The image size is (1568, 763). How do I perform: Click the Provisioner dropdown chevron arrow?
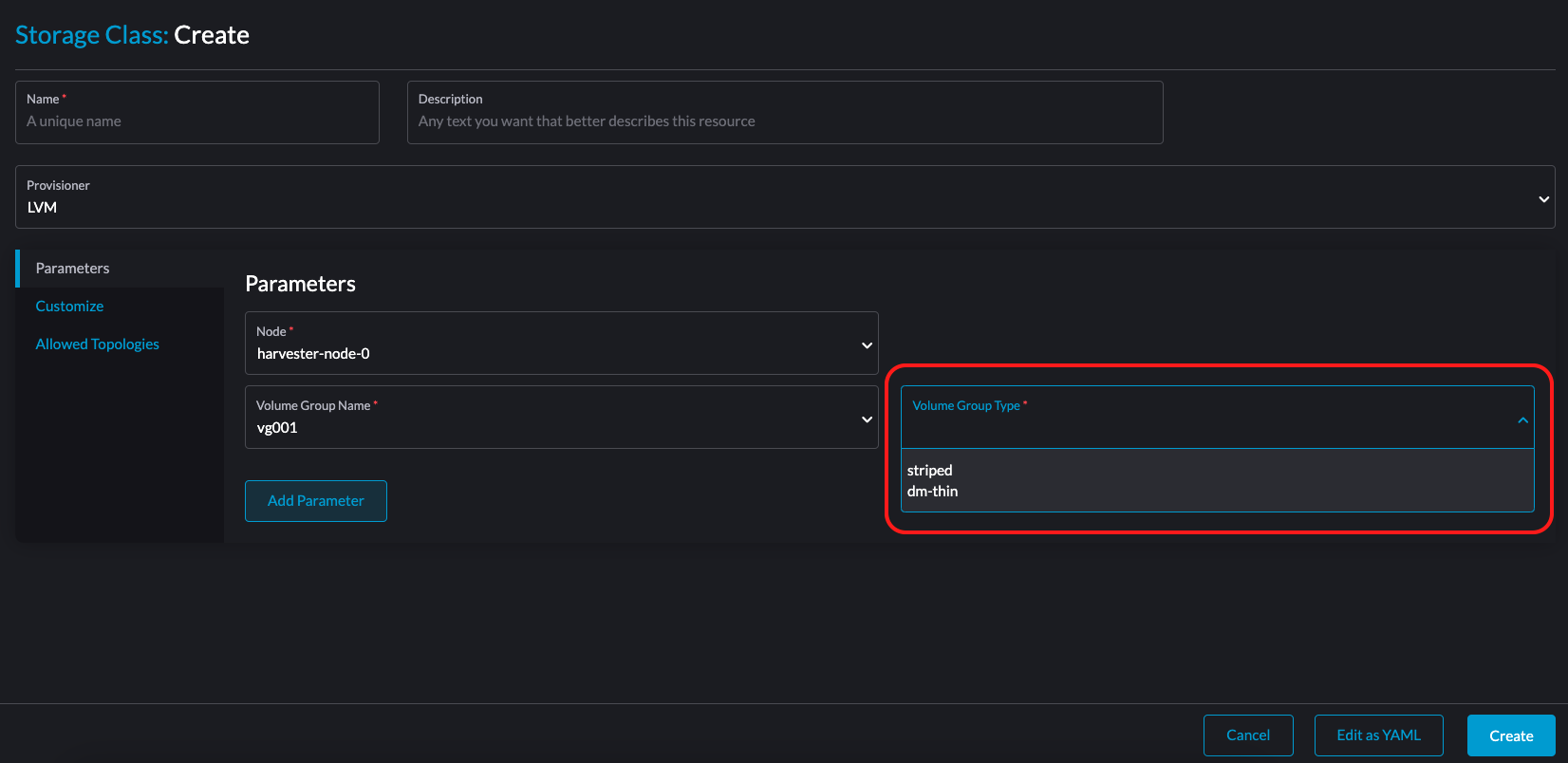pos(1543,199)
